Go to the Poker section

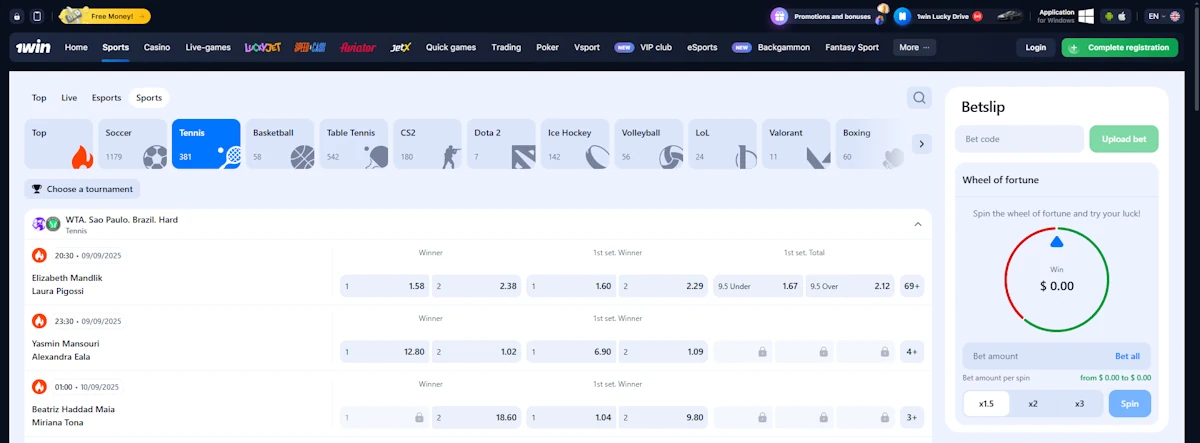coord(547,47)
